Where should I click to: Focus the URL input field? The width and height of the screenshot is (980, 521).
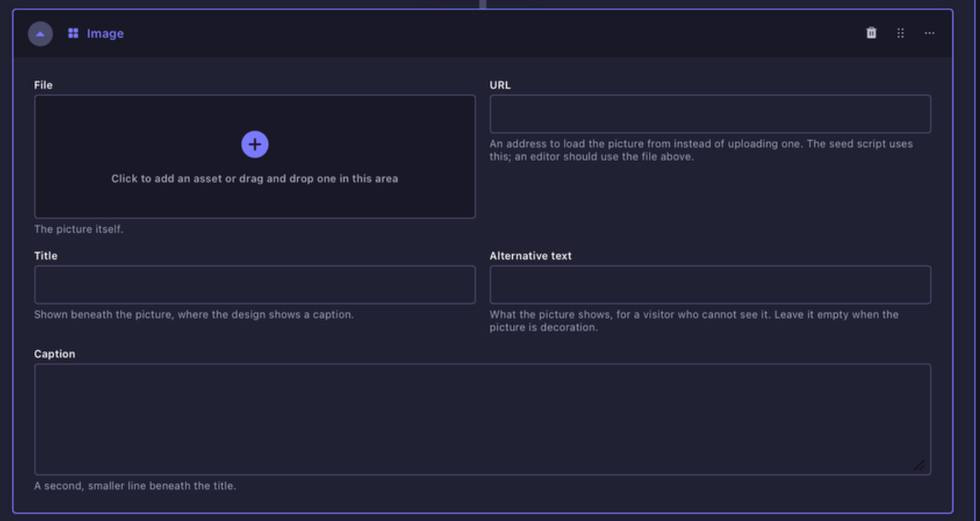[710, 114]
